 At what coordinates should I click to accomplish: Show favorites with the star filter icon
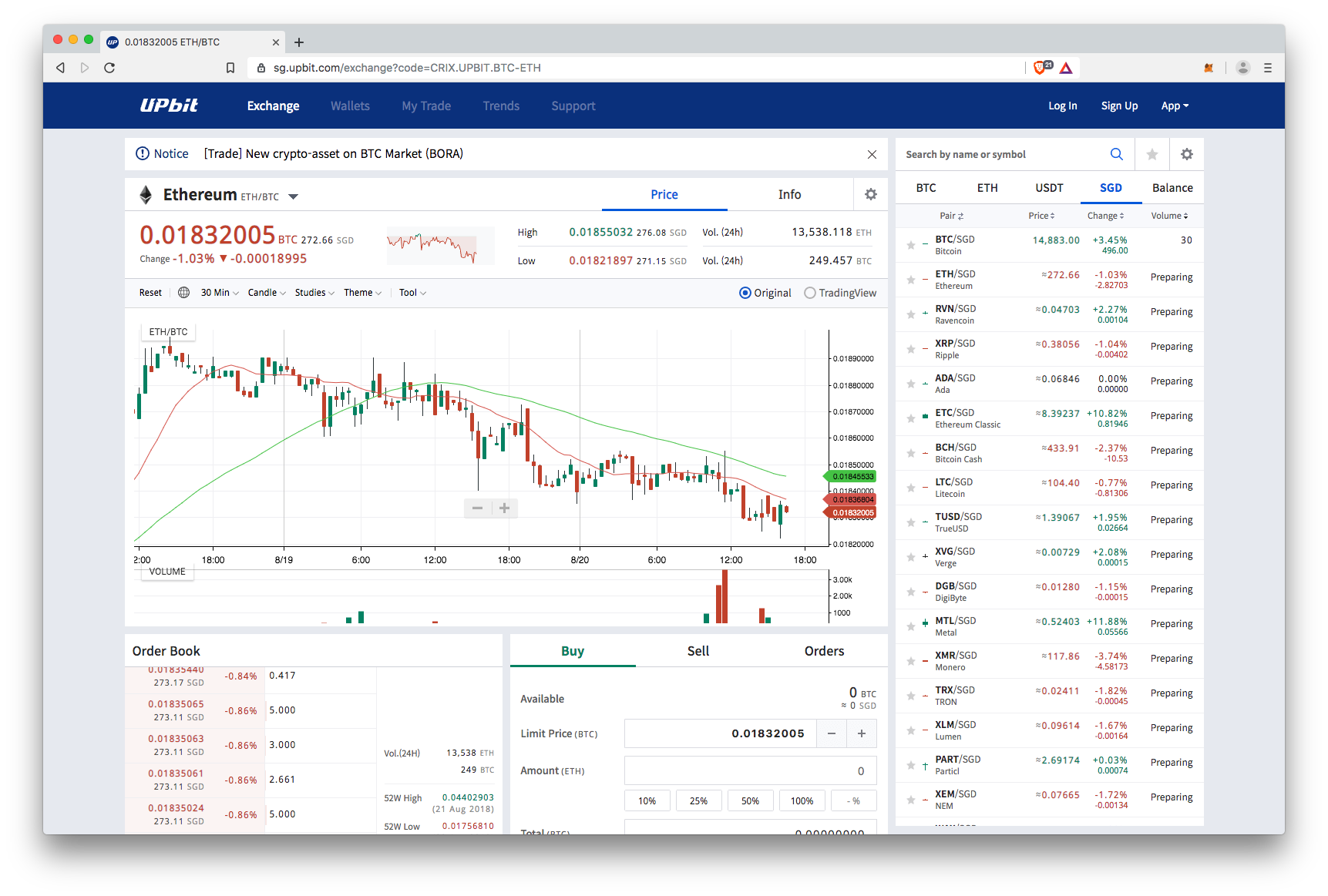tap(1152, 154)
